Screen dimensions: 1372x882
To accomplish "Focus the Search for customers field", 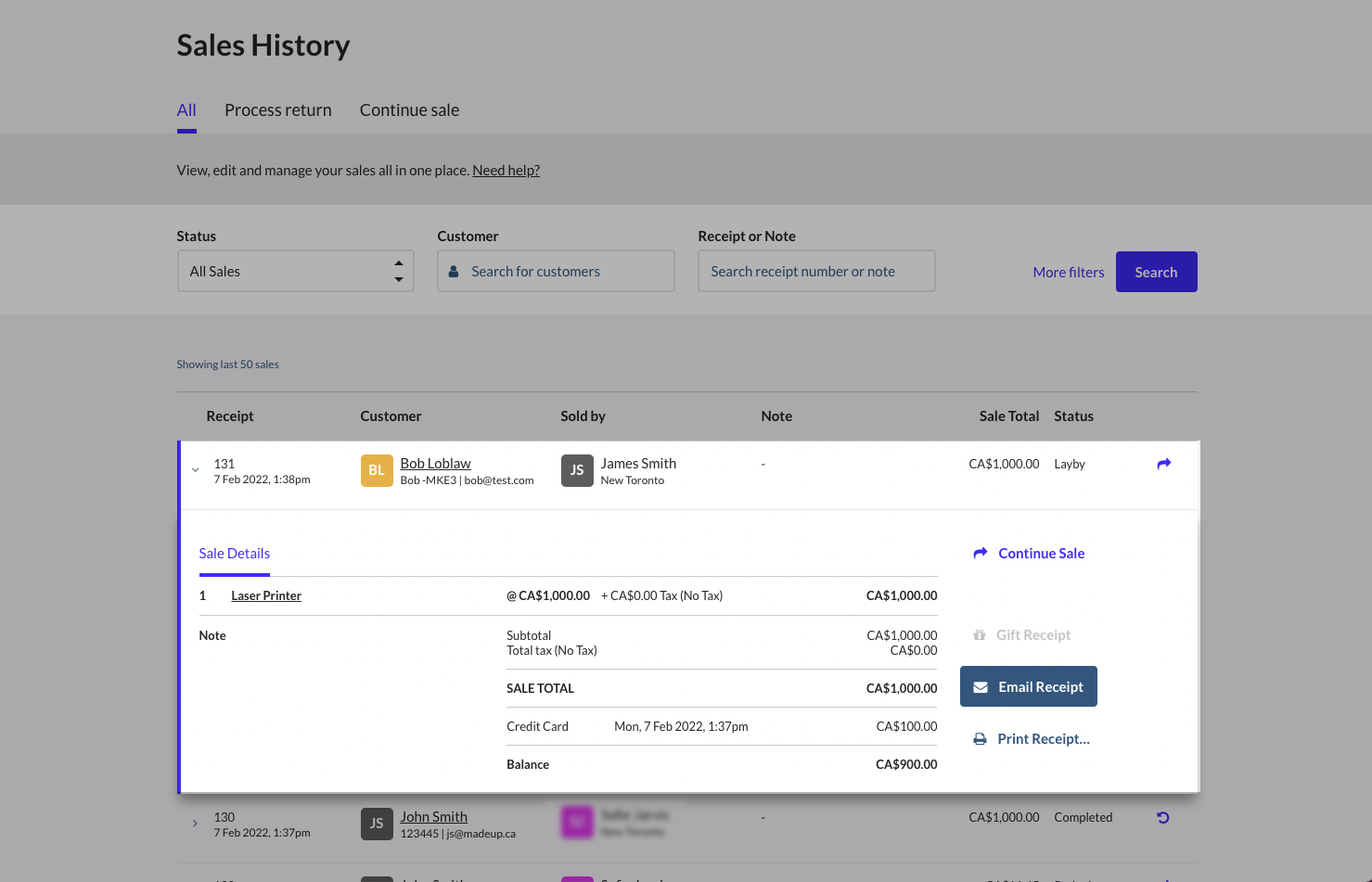I will pos(556,271).
